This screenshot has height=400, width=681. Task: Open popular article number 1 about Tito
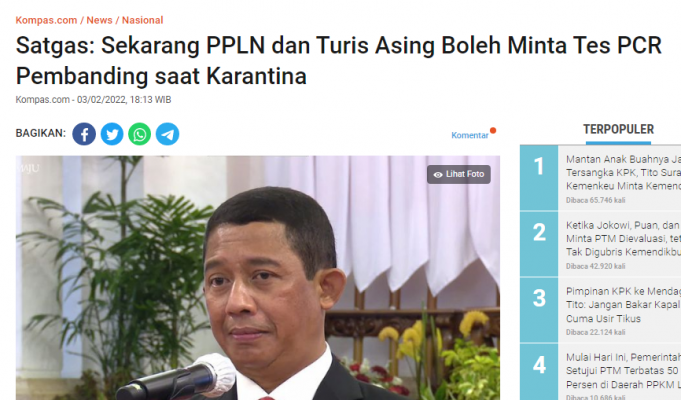click(623, 173)
